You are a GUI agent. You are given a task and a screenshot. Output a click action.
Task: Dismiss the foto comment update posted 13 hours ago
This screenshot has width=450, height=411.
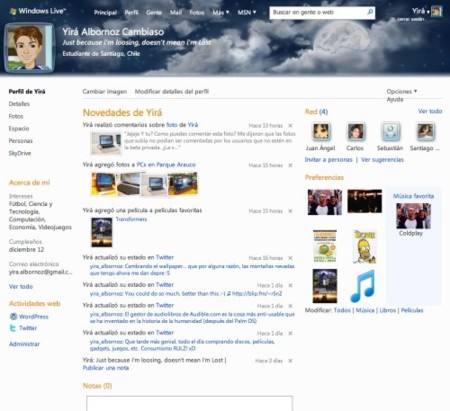290,126
